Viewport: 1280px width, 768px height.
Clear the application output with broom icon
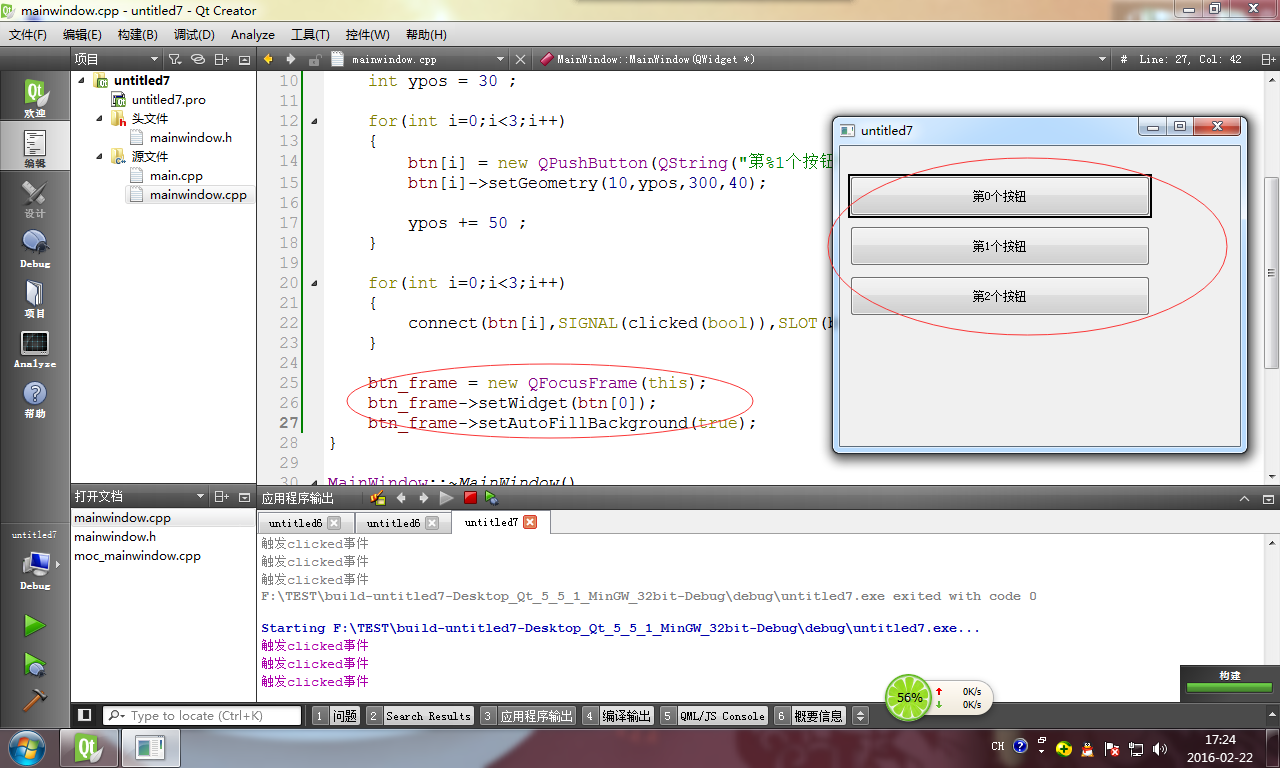tap(378, 497)
